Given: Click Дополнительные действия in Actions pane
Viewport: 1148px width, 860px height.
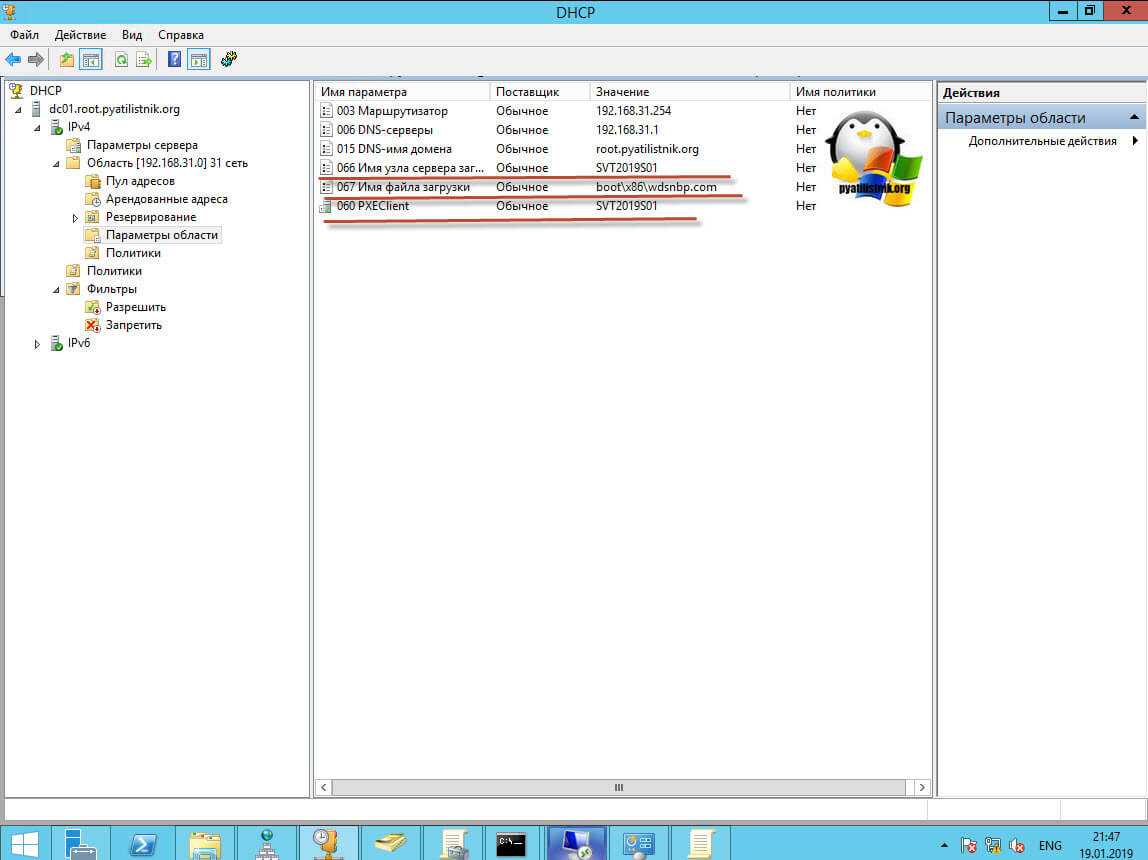Looking at the screenshot, I should coord(1042,141).
